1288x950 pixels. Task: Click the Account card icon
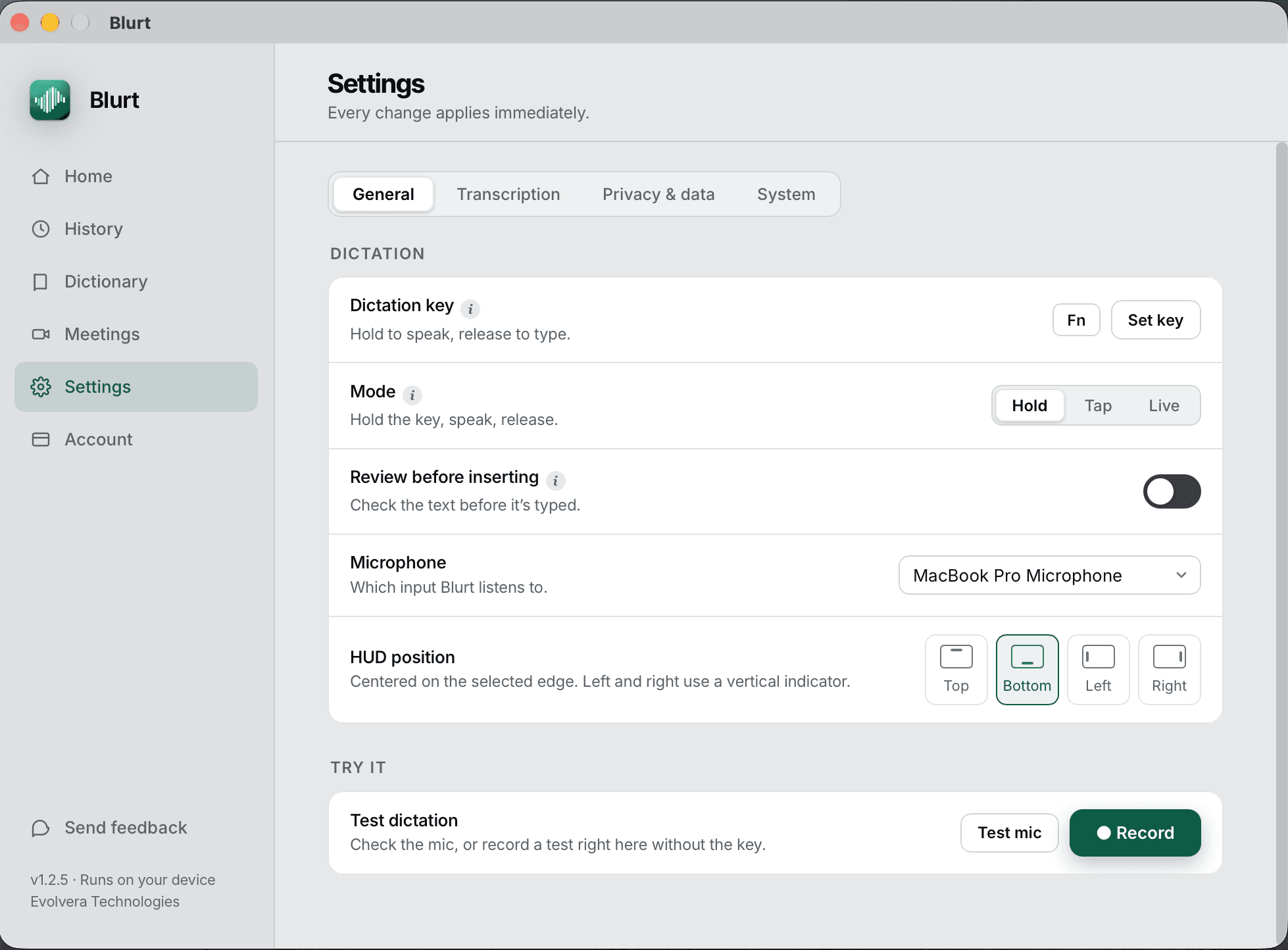[41, 439]
